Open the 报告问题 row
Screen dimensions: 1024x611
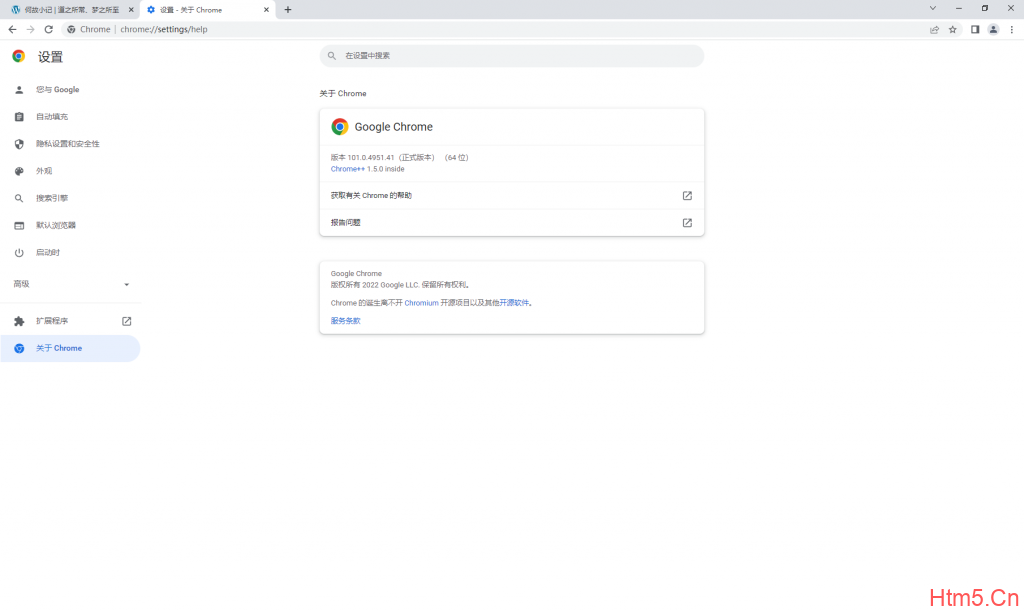click(511, 223)
